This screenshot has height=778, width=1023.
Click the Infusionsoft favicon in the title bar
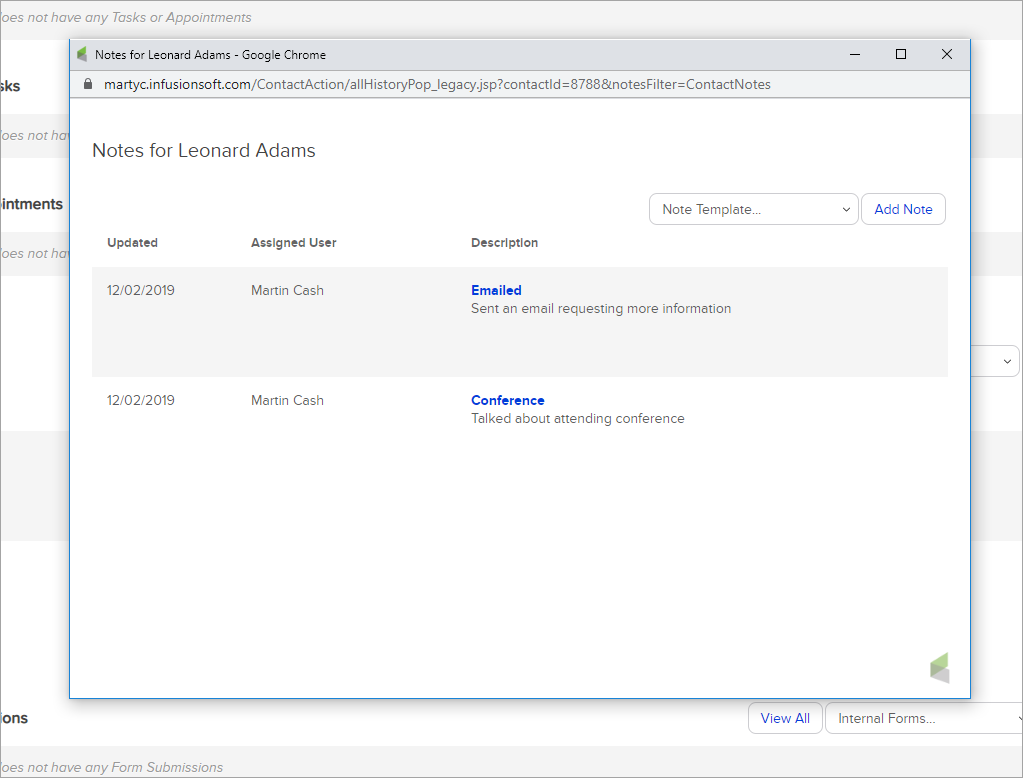82,55
